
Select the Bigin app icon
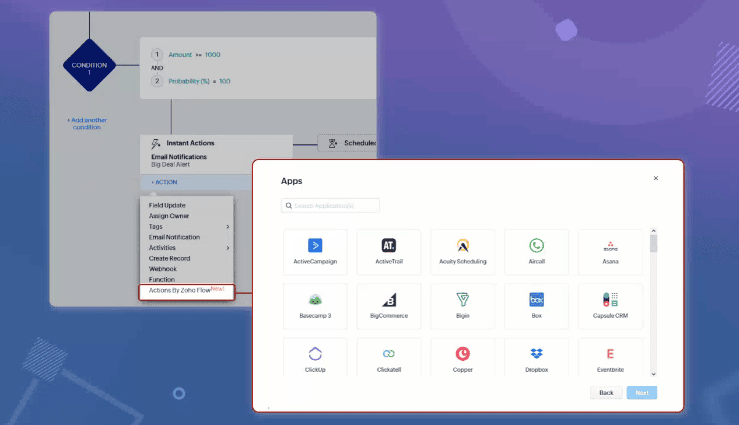pyautogui.click(x=463, y=300)
